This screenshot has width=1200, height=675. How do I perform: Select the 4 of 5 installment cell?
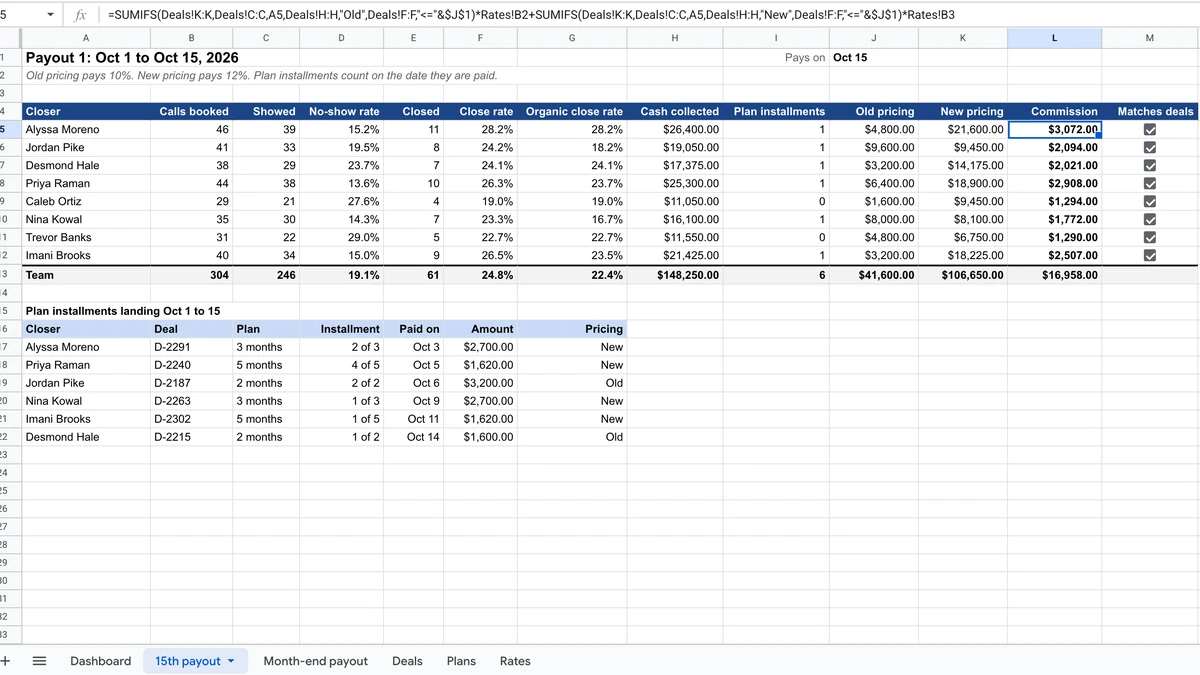[x=341, y=365]
